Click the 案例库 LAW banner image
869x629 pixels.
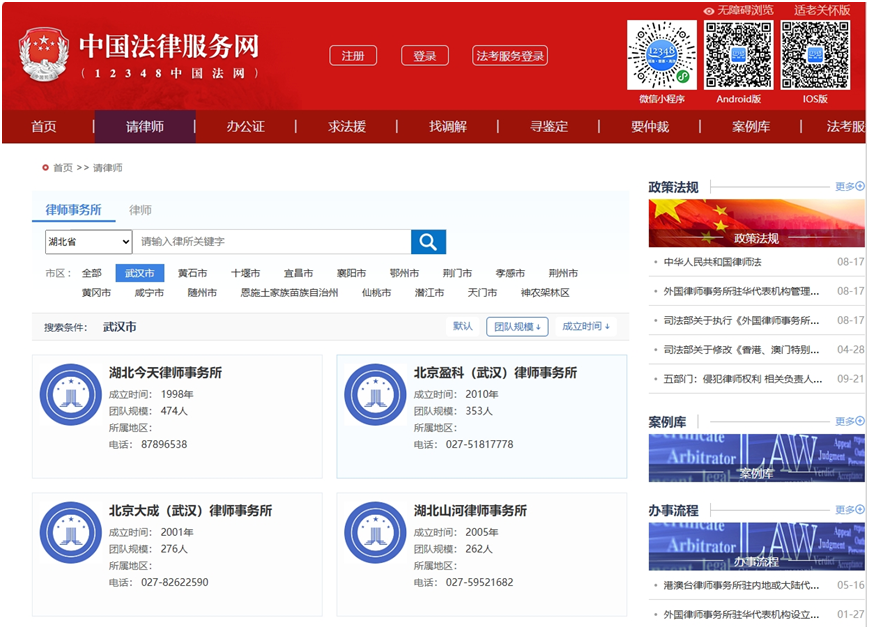[x=756, y=458]
